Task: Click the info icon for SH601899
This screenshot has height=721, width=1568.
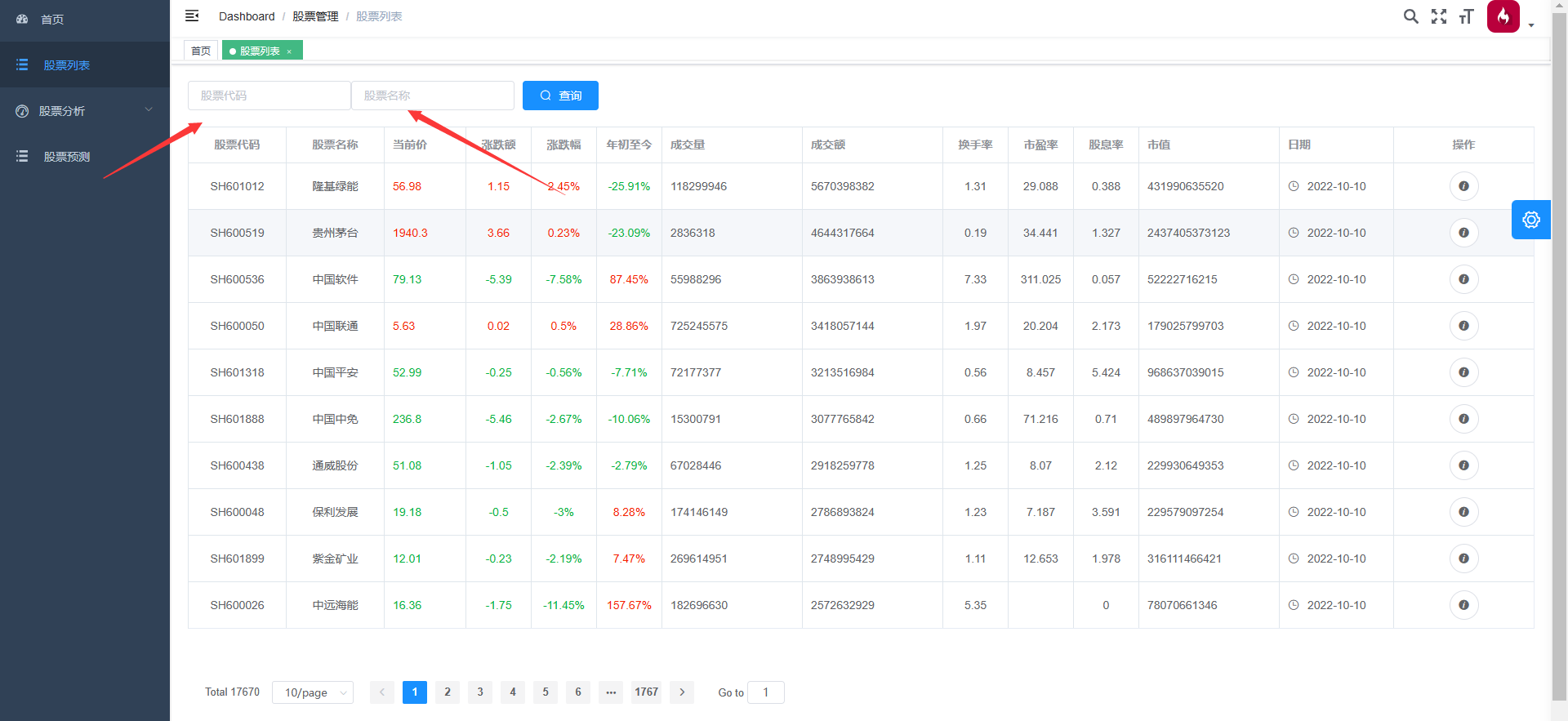Action: [1463, 559]
